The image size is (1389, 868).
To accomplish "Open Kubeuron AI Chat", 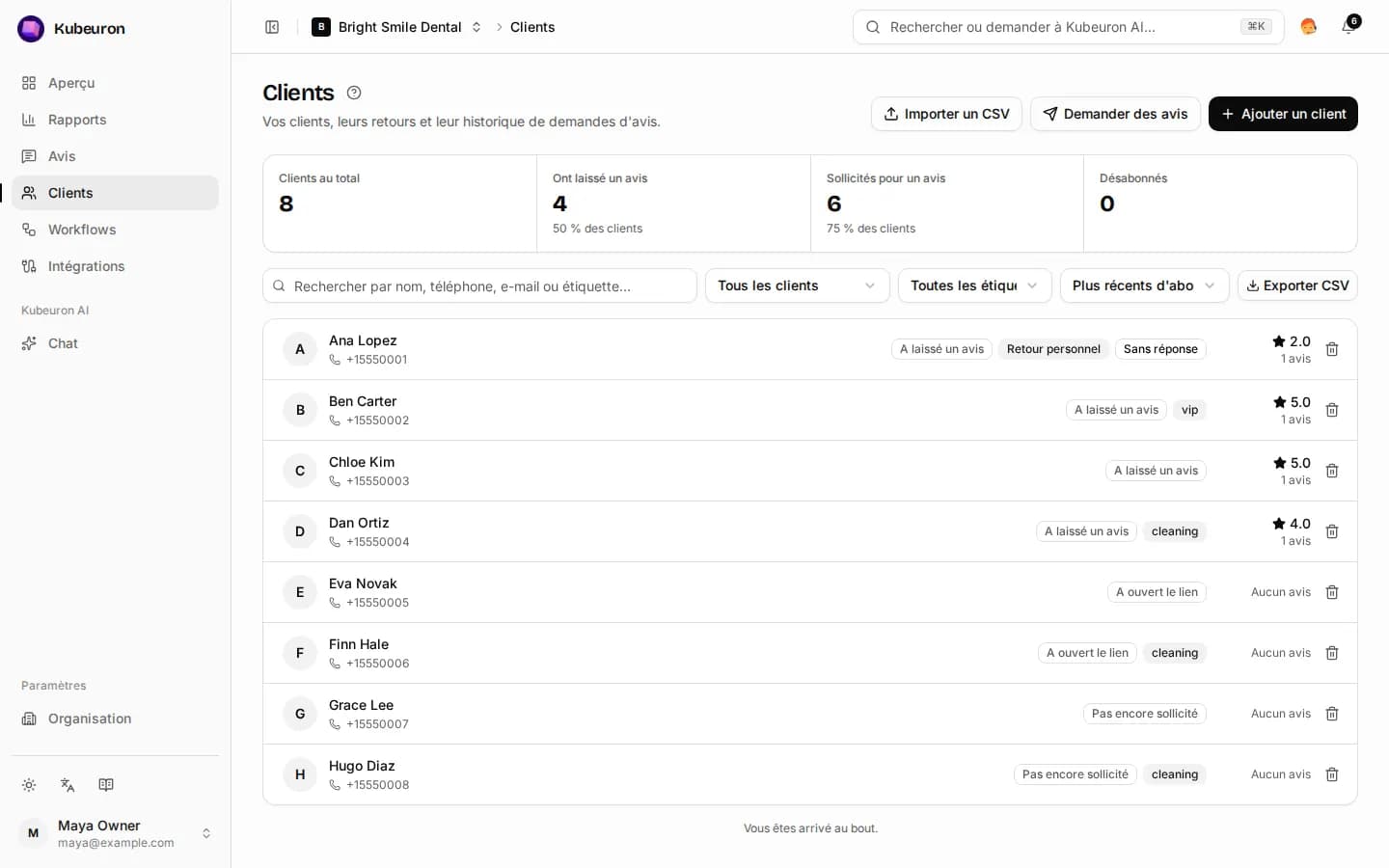I will [116, 343].
